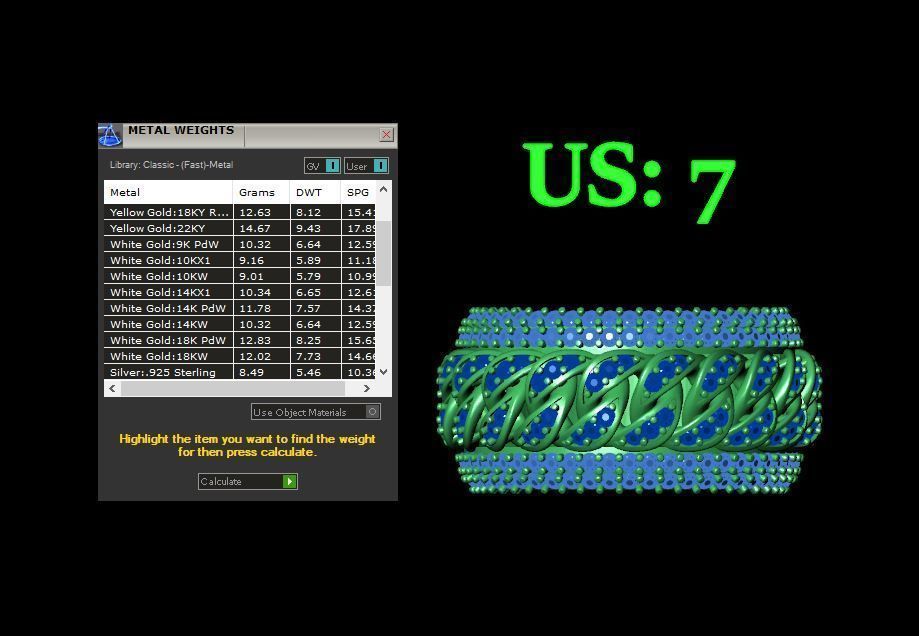Click the vertical scrollbar thumb
The image size is (919, 636).
coord(383,253)
